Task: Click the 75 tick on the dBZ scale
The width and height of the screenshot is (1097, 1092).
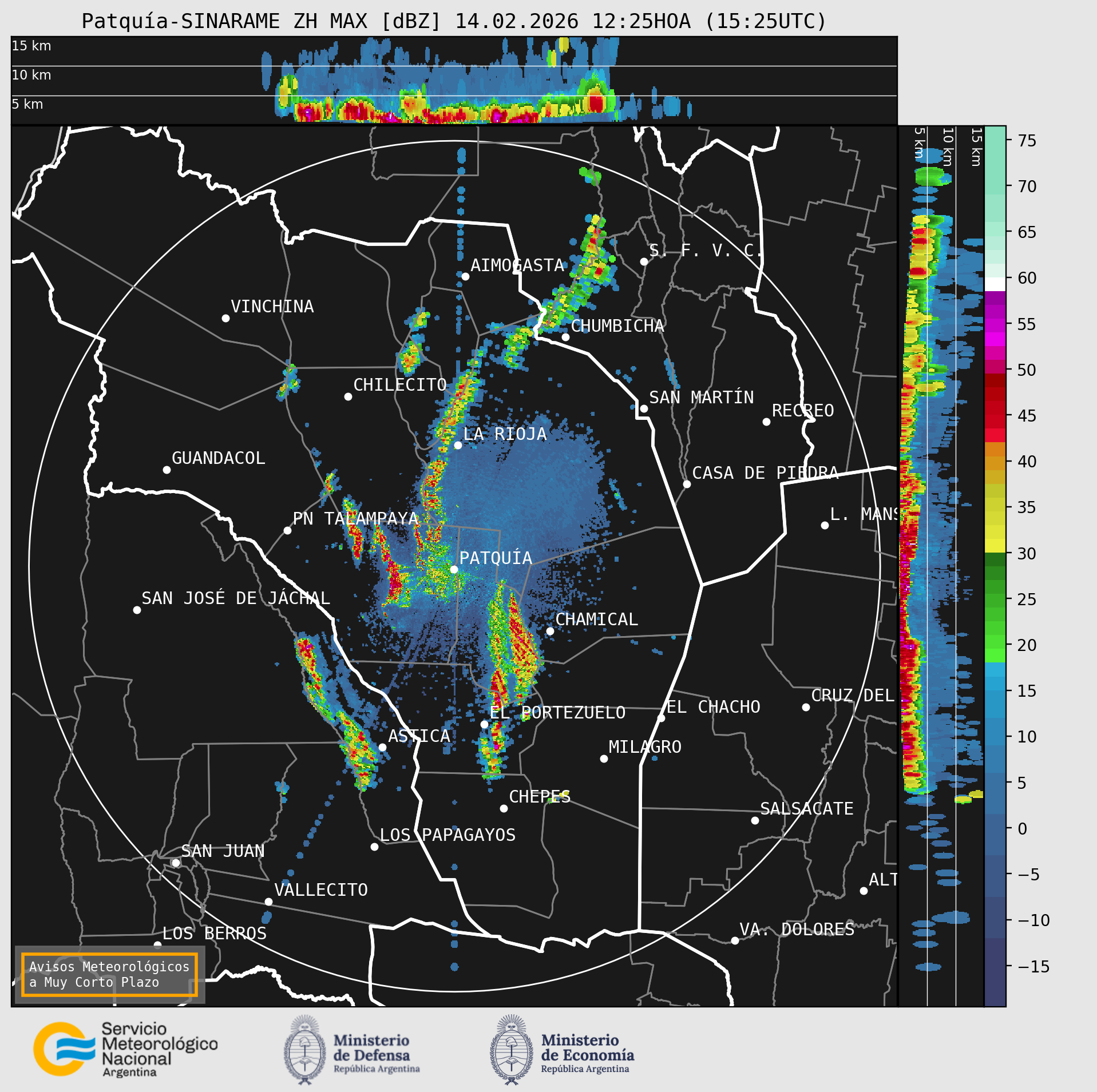Action: (1027, 140)
